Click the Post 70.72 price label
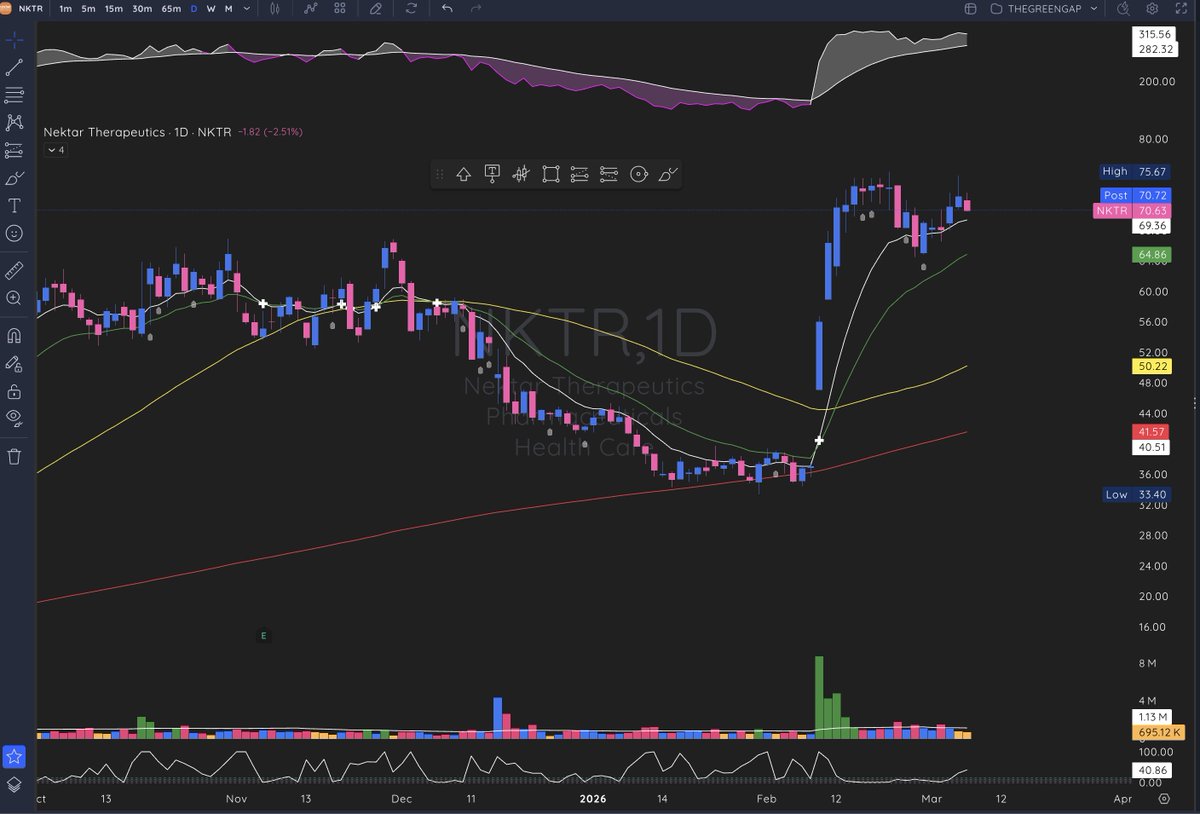 pyautogui.click(x=1134, y=195)
